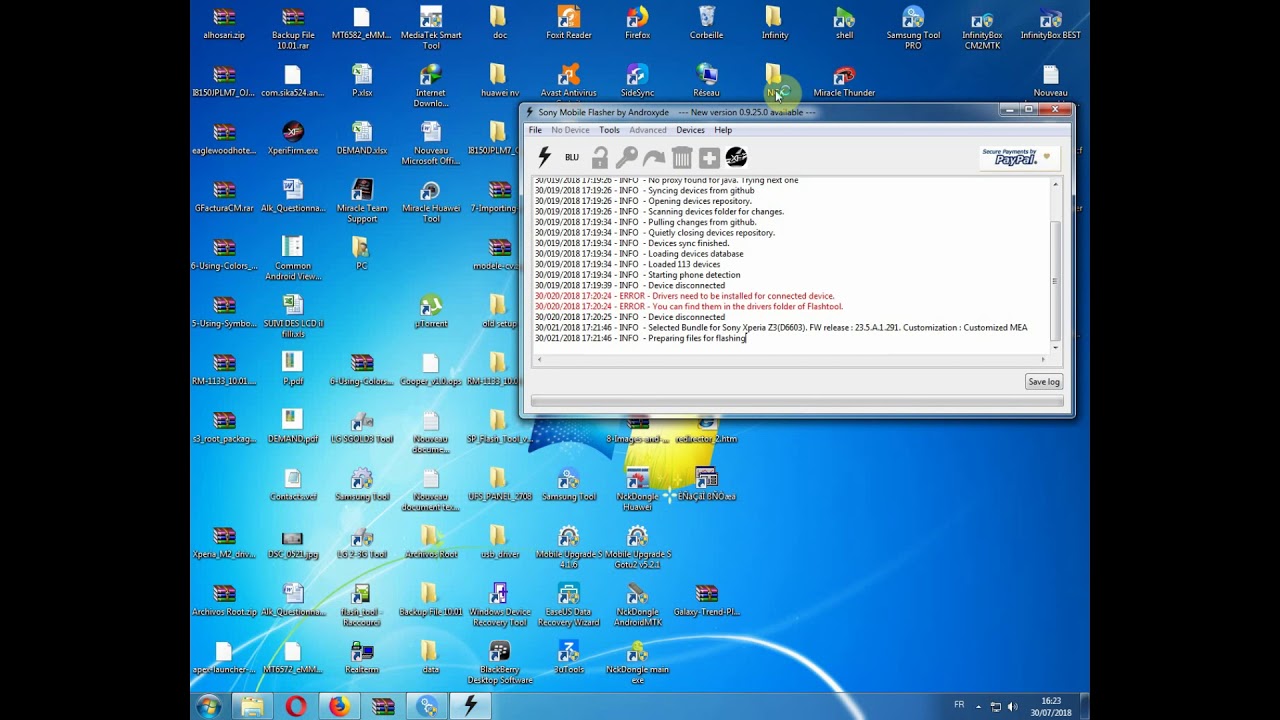
Task: Select the Firefox desktop shortcut
Action: (x=638, y=23)
